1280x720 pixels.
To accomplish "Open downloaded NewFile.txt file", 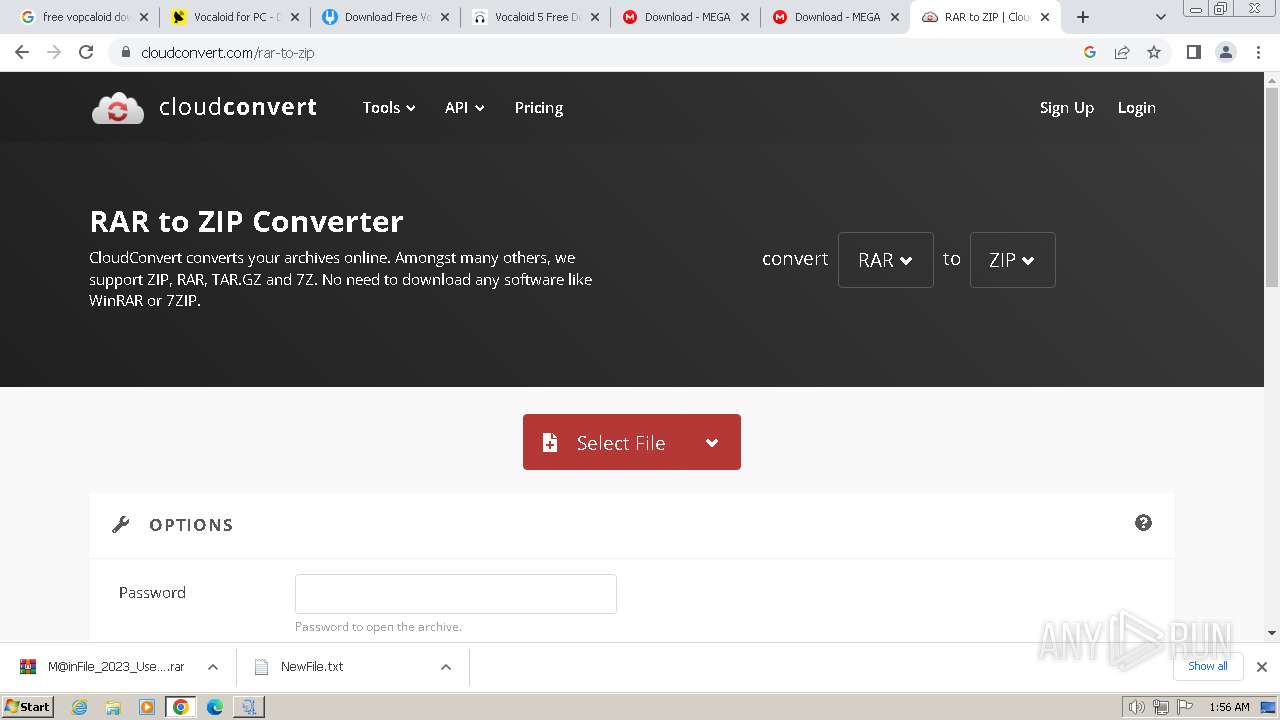I will [x=312, y=667].
